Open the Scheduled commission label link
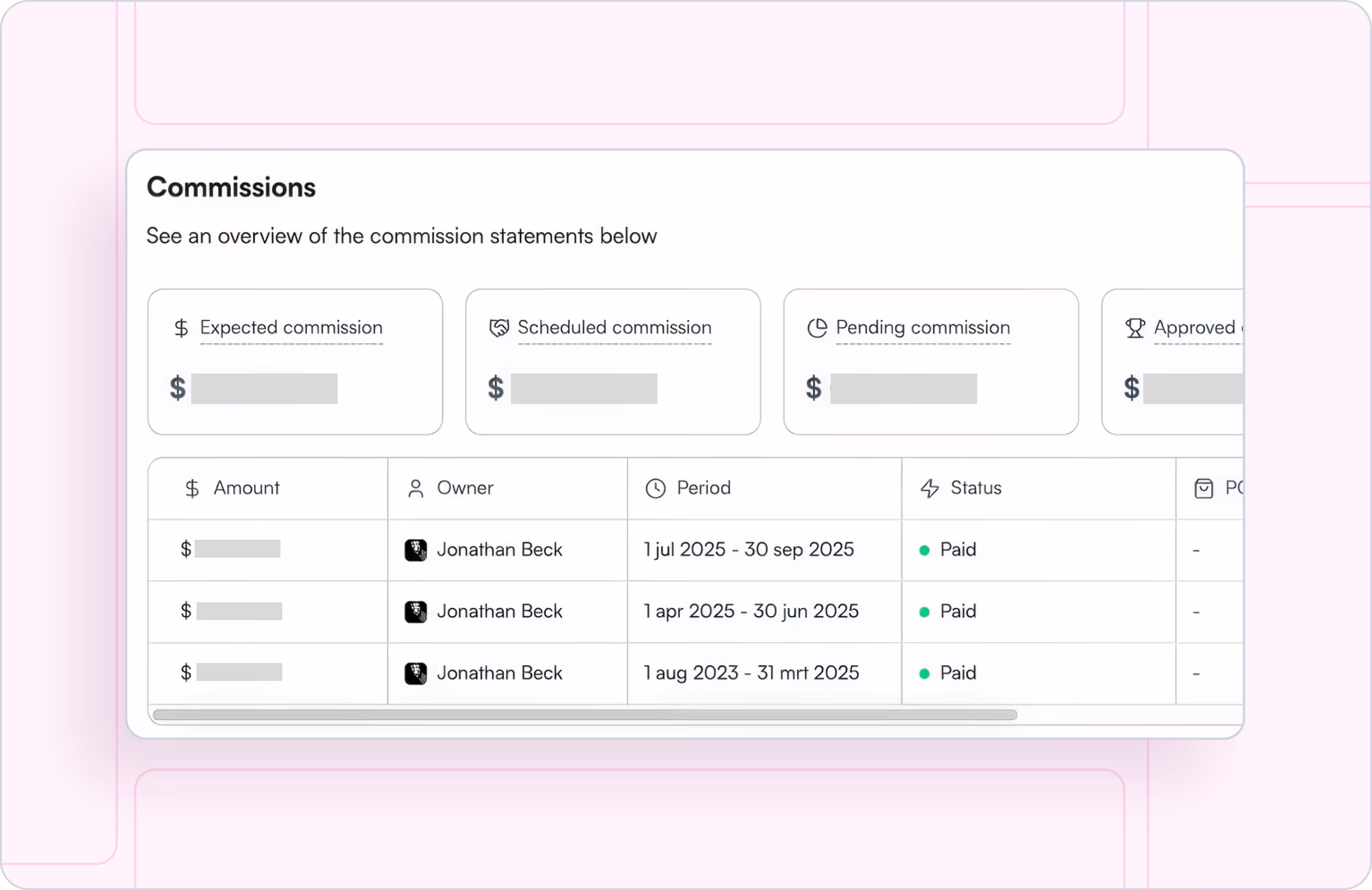 (x=615, y=327)
